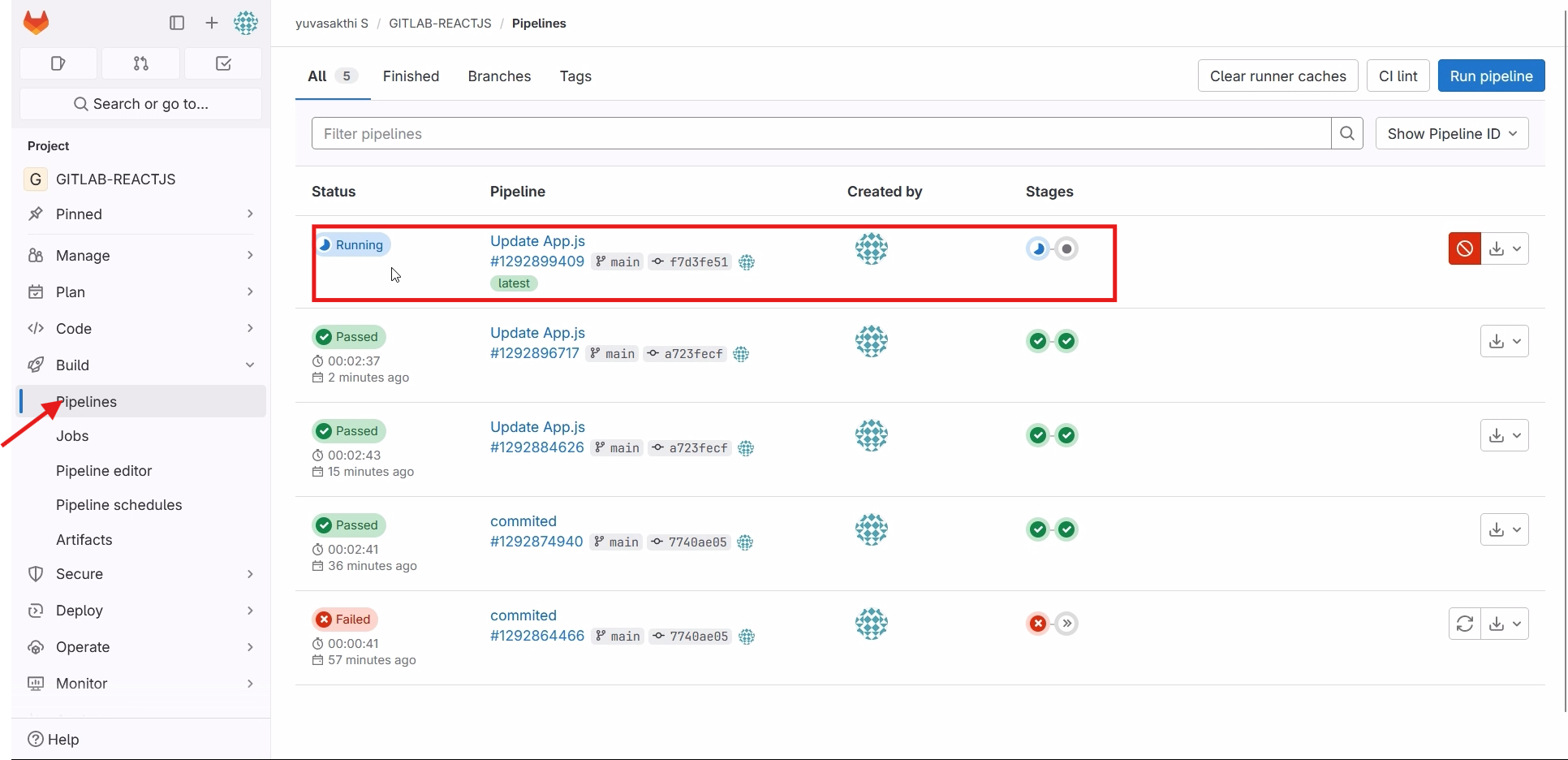1568x760 pixels.
Task: Click the GITLAB-REACTJS project G avatar
Action: click(x=35, y=179)
